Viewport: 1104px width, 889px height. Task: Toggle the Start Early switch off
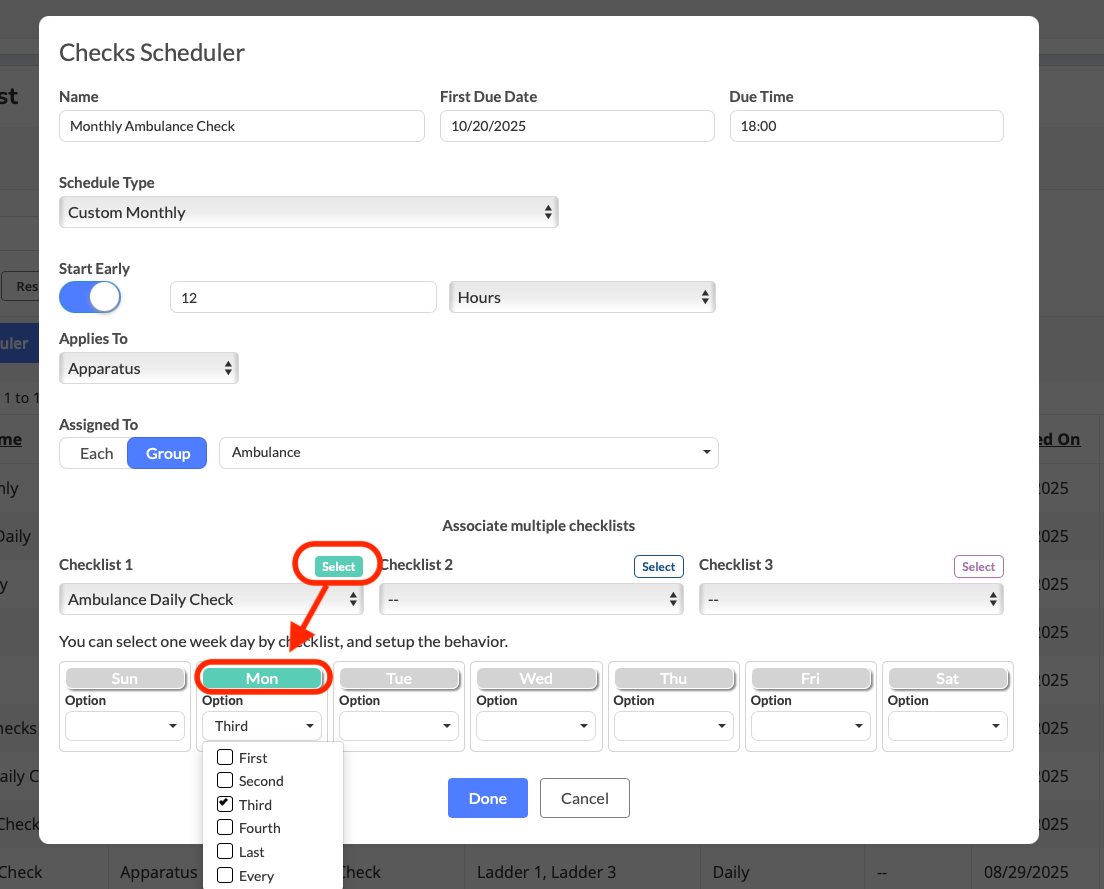coord(90,297)
